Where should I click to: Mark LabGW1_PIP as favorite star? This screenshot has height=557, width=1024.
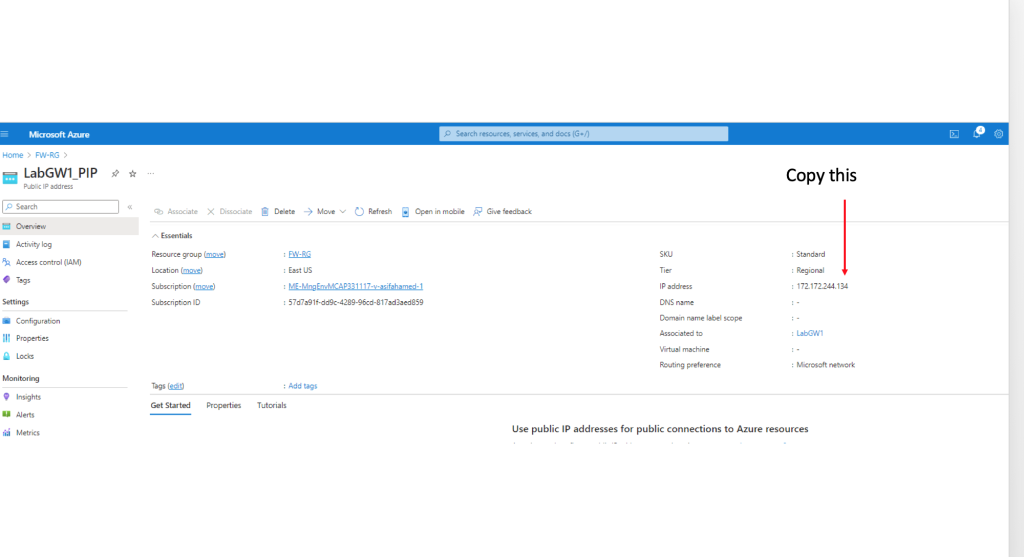[132, 173]
